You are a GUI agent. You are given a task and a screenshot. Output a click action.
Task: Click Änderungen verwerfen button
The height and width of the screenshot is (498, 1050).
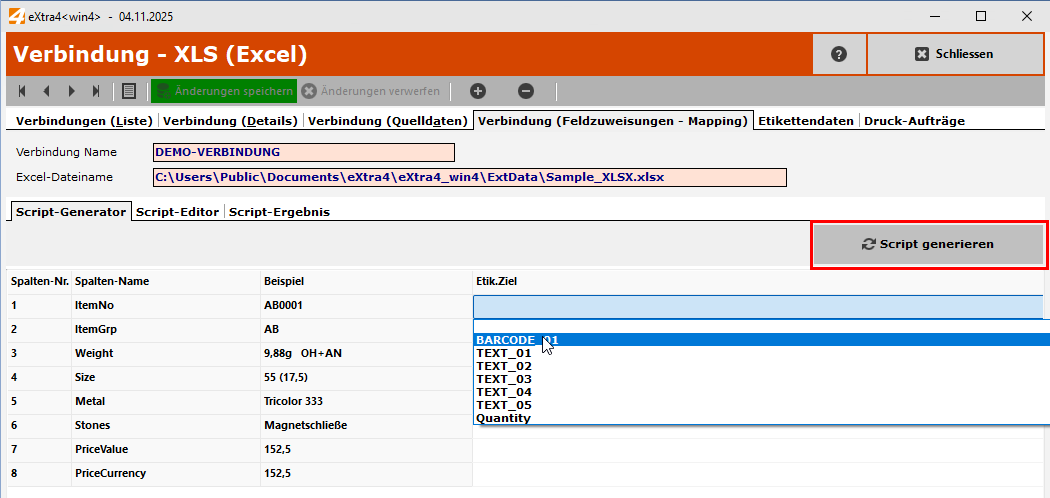[x=371, y=91]
